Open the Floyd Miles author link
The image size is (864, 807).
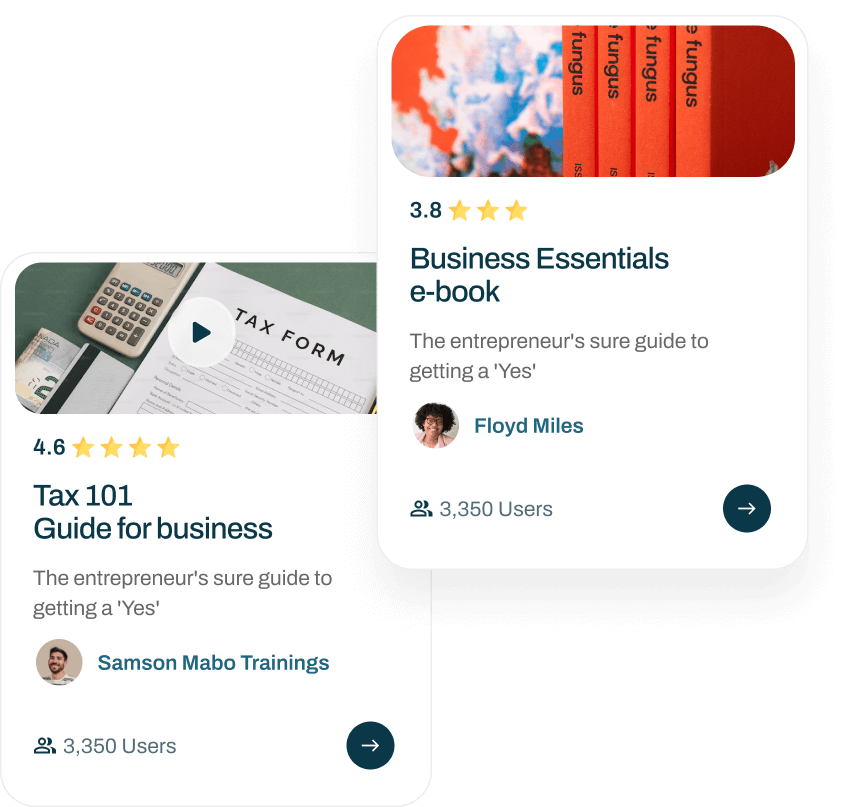point(528,426)
